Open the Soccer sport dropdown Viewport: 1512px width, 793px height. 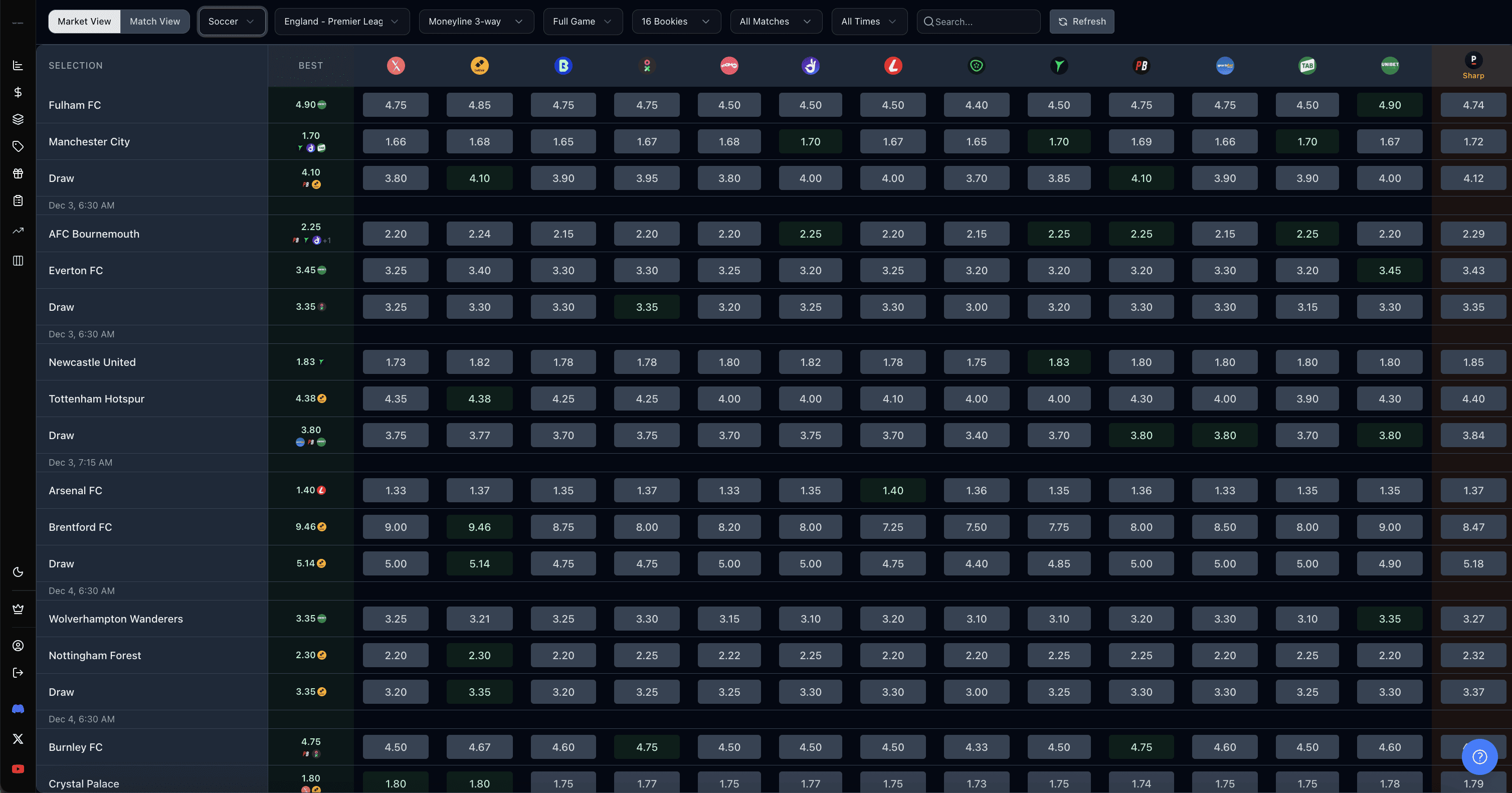(x=231, y=21)
